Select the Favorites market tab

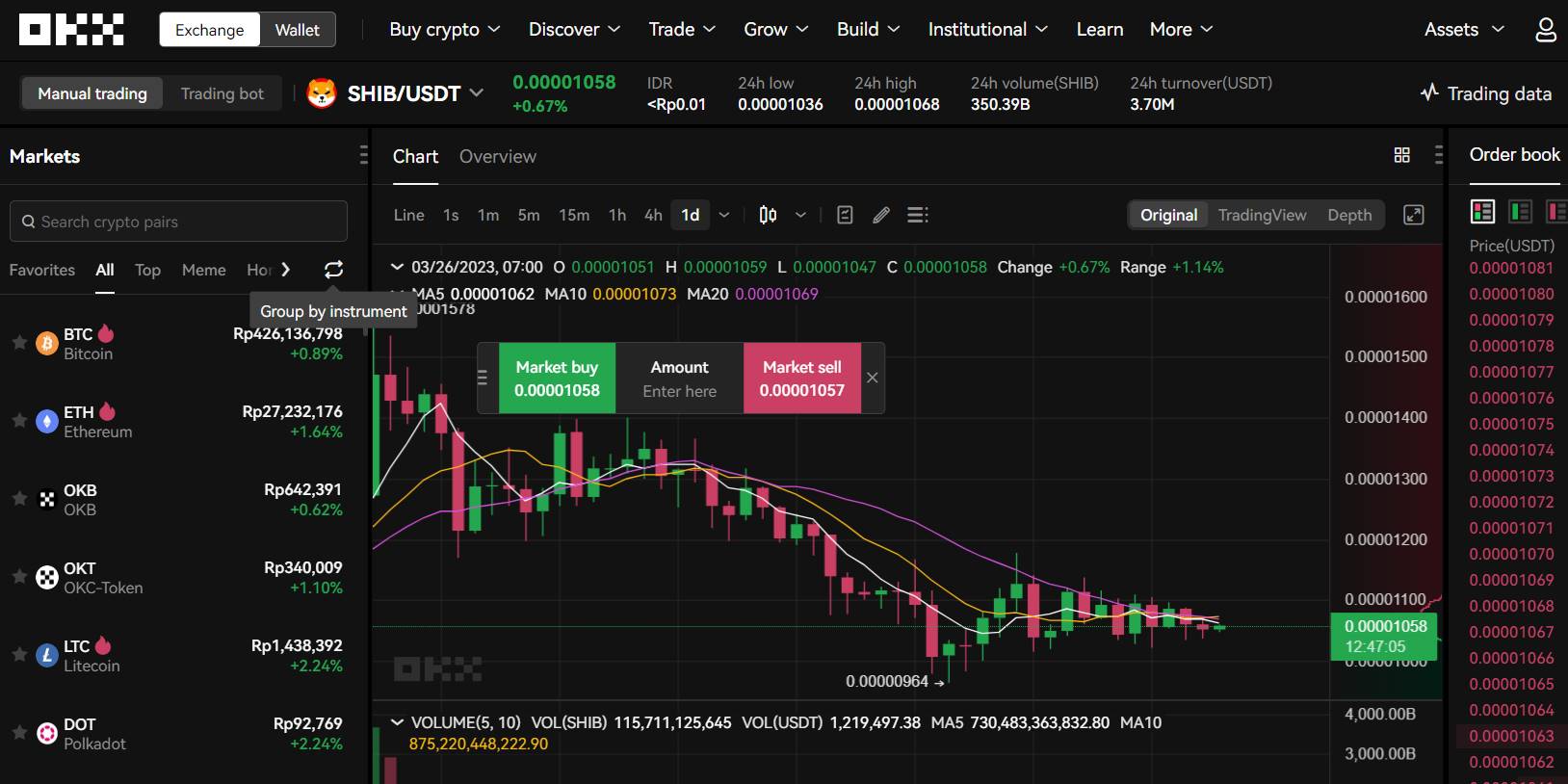point(42,271)
